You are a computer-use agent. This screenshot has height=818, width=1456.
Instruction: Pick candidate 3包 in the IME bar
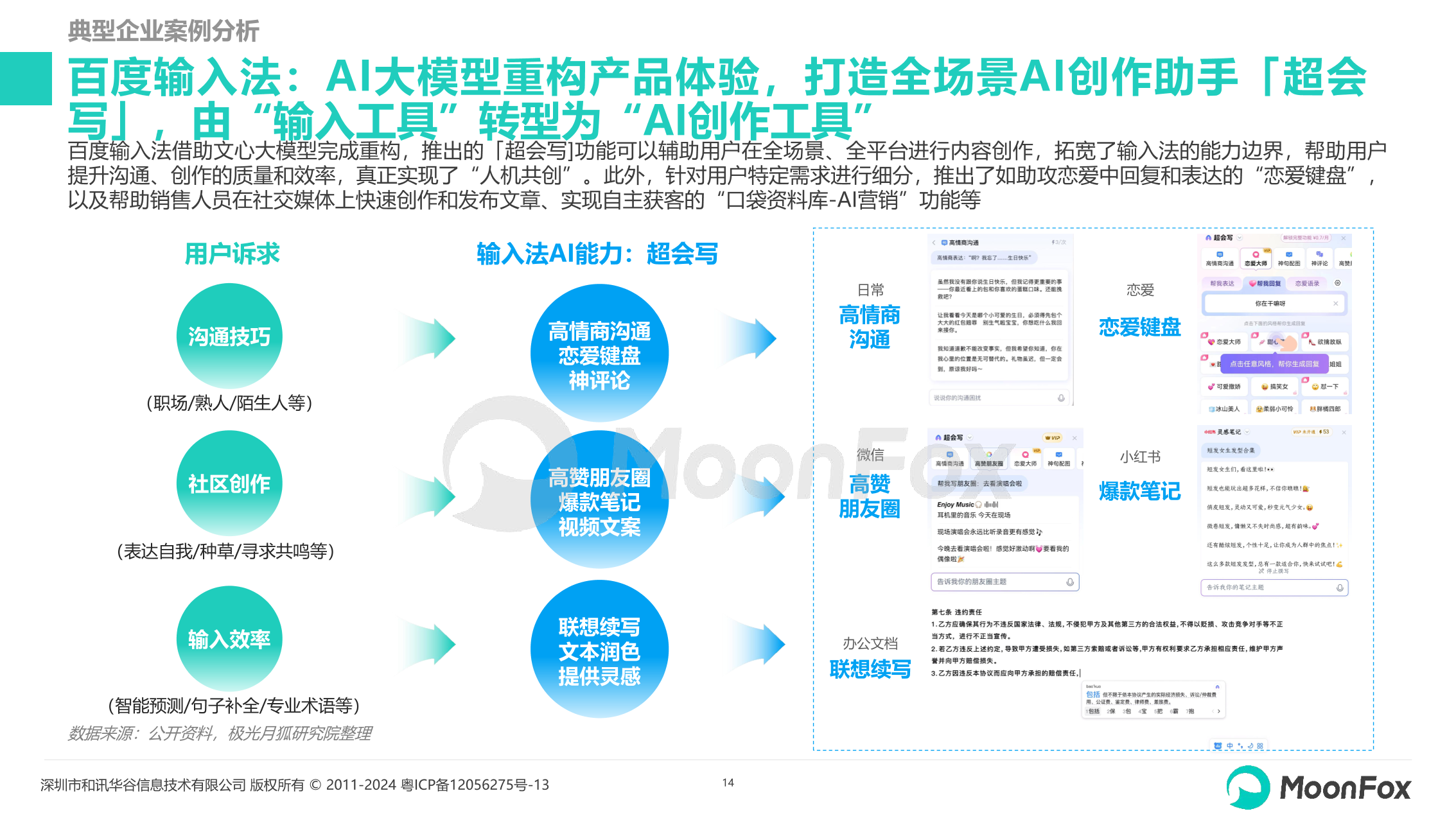pyautogui.click(x=1127, y=711)
